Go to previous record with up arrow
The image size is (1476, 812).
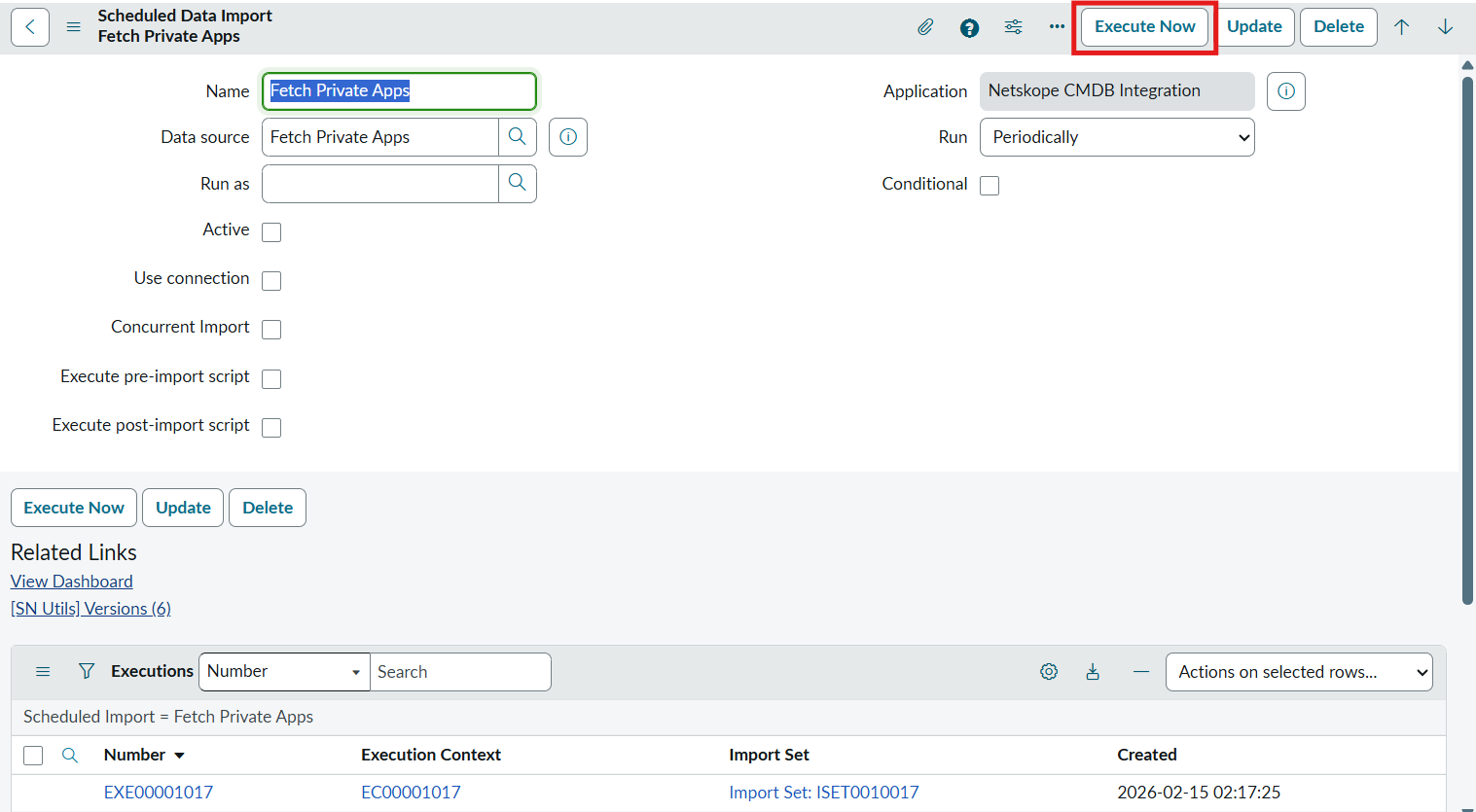1401,27
